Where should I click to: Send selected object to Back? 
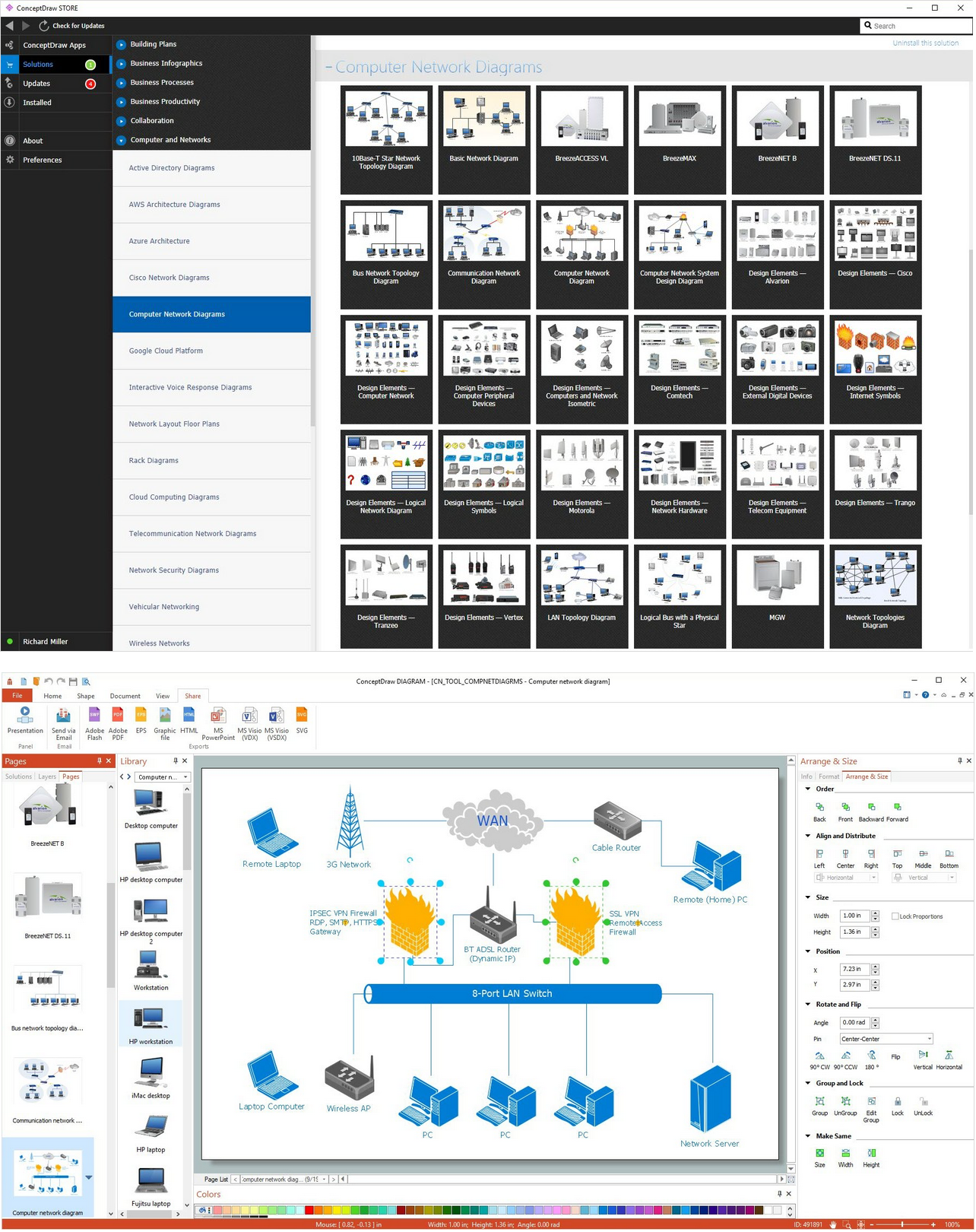pos(820,812)
